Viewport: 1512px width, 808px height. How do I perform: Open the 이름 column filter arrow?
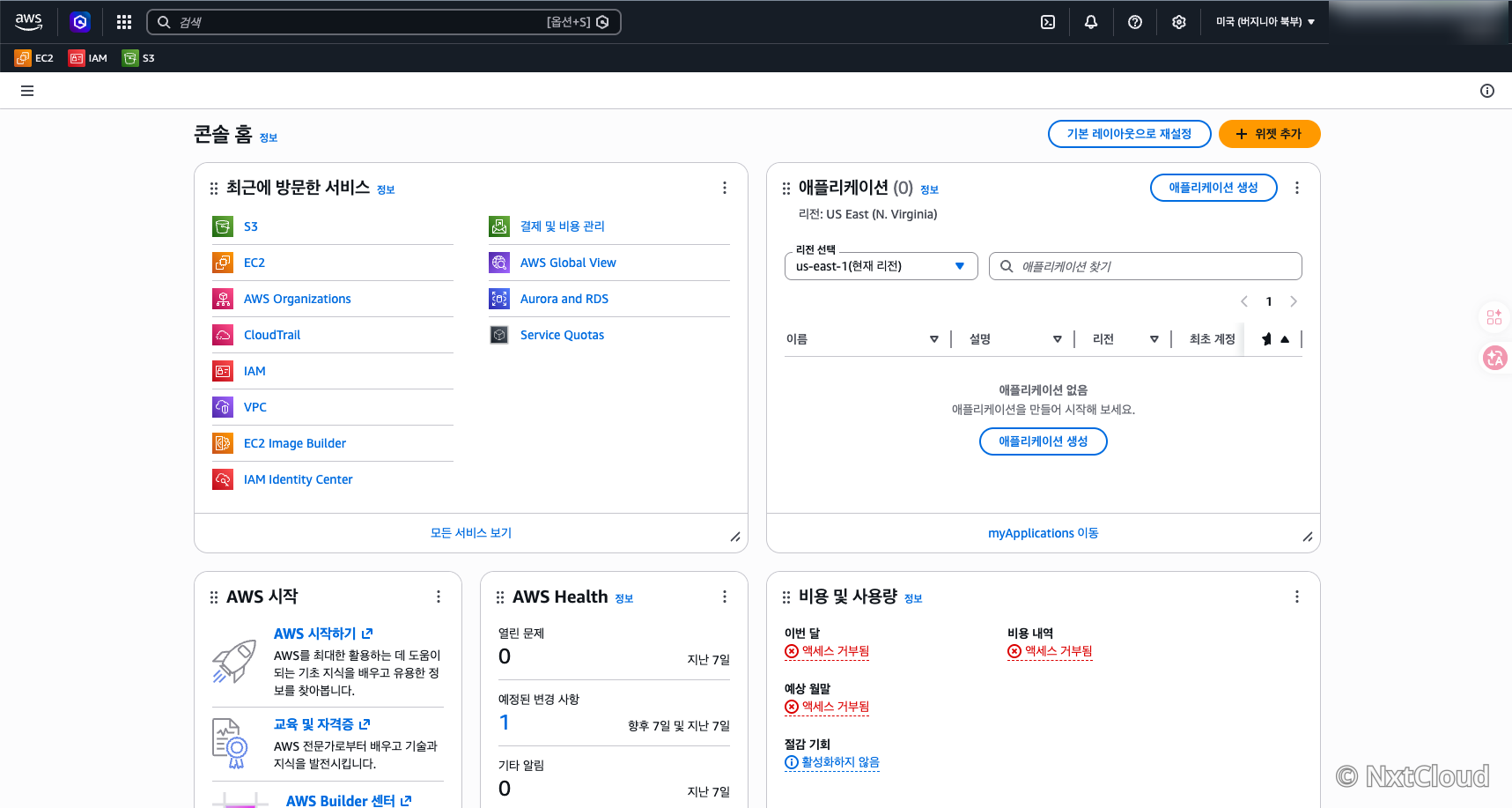pyautogui.click(x=934, y=339)
